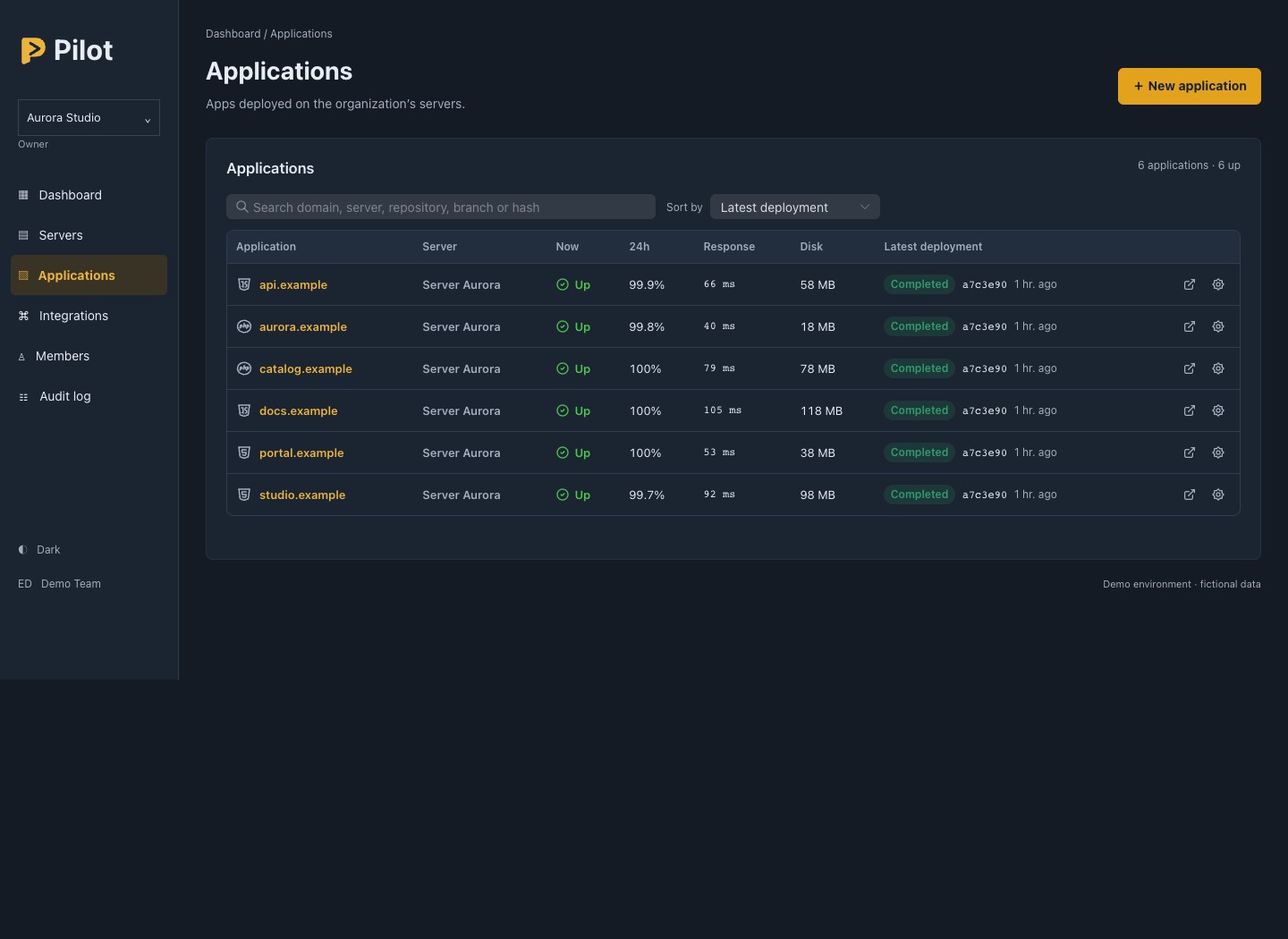Click the JS icon beside docs.example
The image size is (1288, 939).
[x=244, y=410]
